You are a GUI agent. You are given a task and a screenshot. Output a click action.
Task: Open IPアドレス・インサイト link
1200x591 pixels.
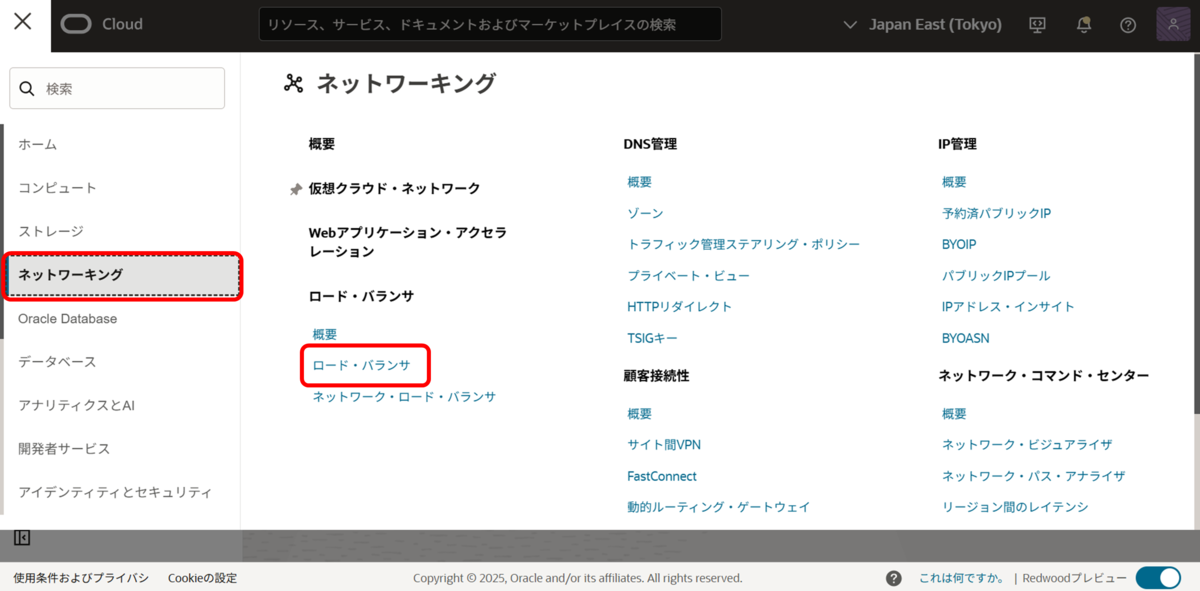point(1009,306)
